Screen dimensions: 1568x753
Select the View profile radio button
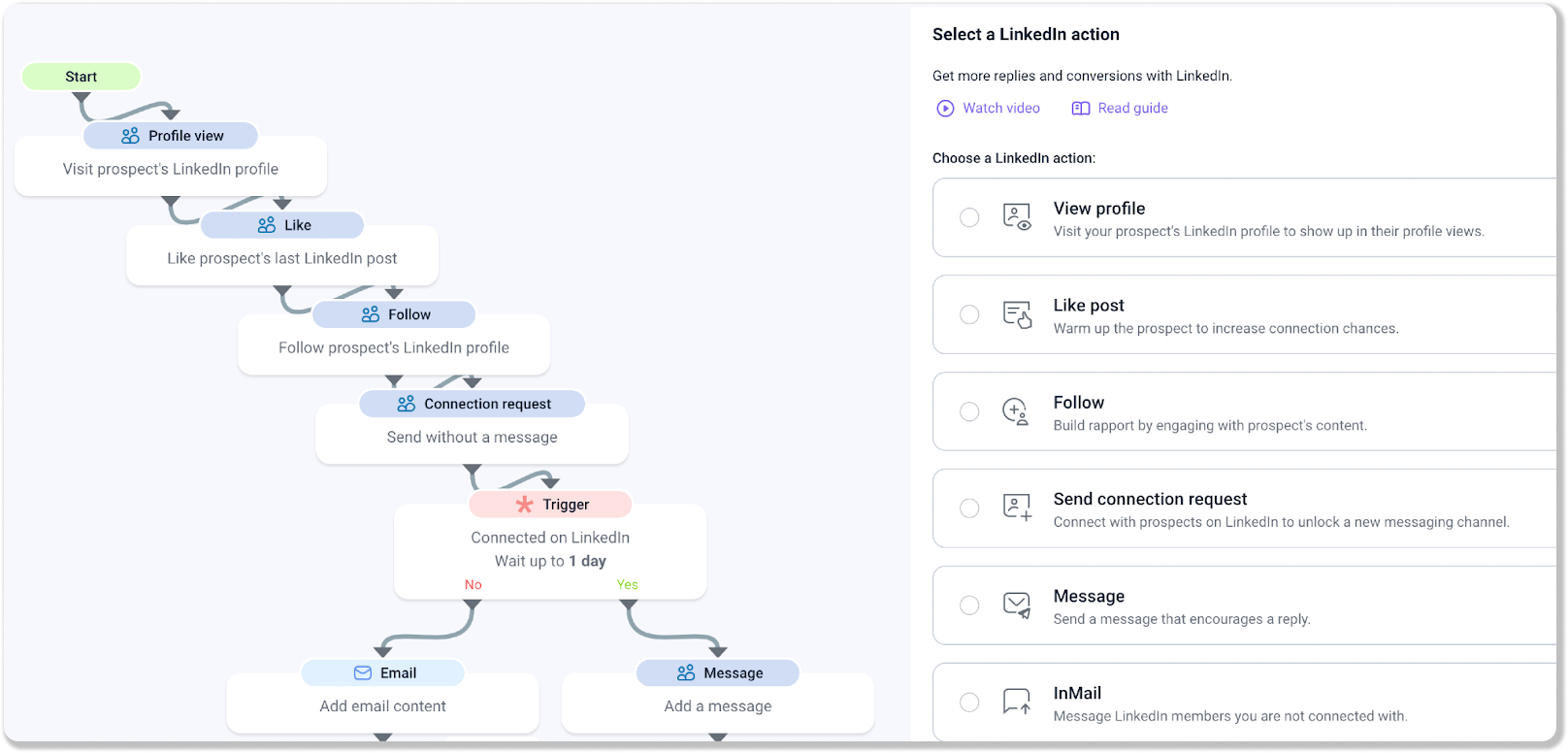click(x=969, y=217)
